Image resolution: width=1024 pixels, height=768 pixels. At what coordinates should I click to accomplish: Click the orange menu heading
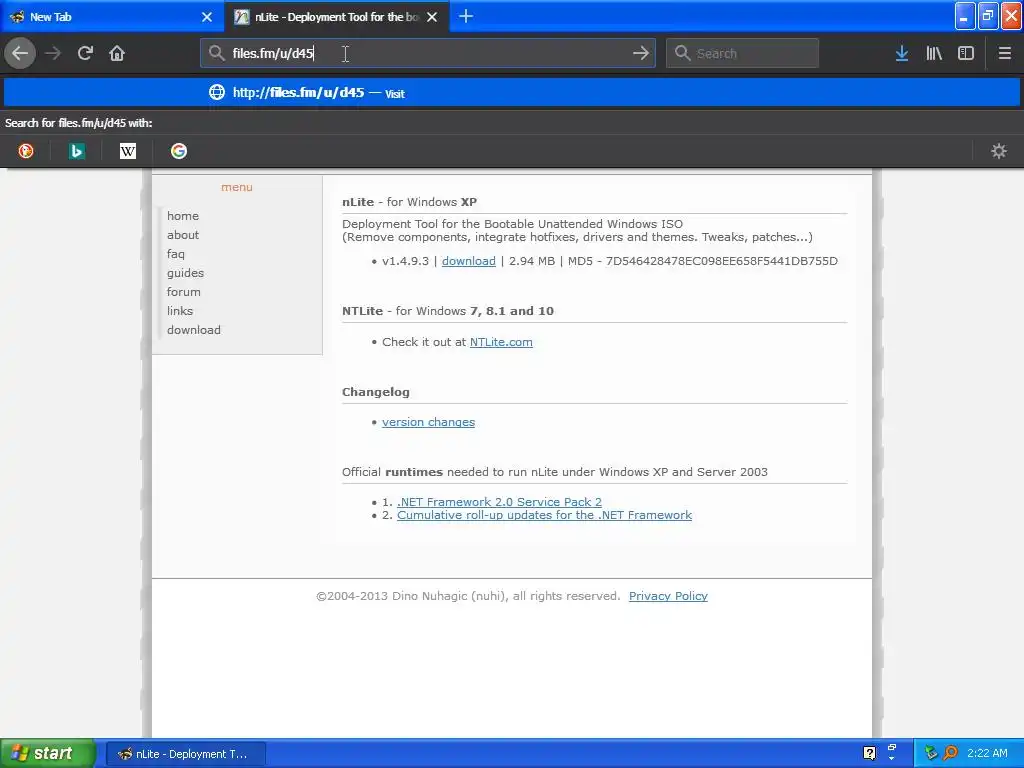[x=236, y=187]
